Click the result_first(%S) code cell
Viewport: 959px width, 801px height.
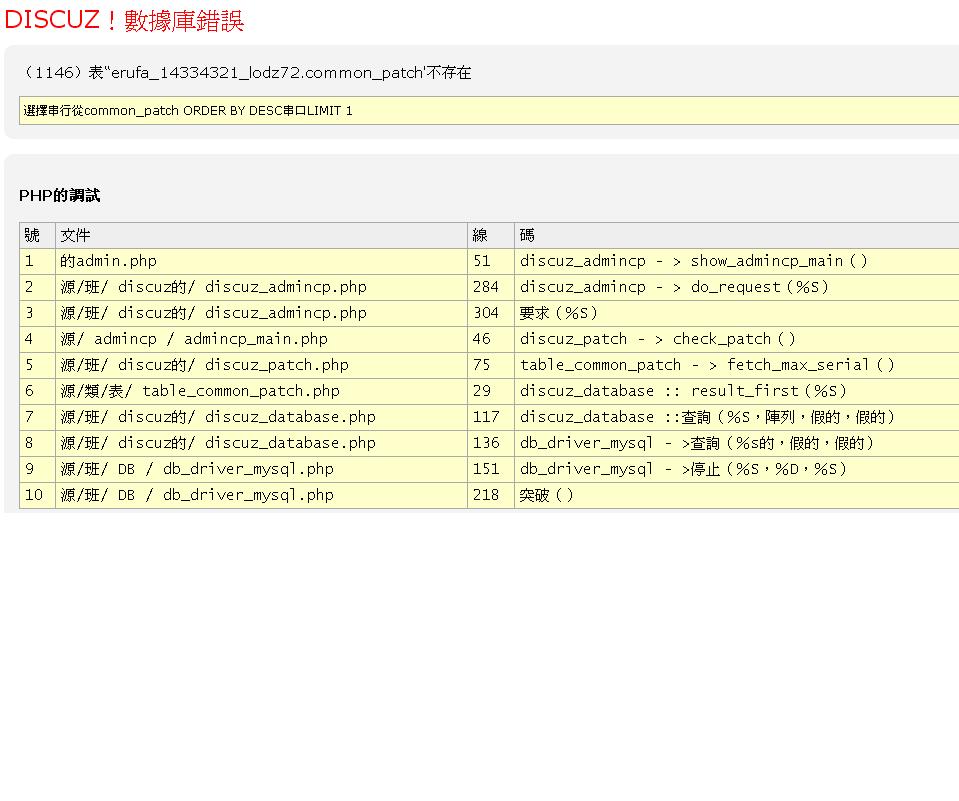coord(736,391)
